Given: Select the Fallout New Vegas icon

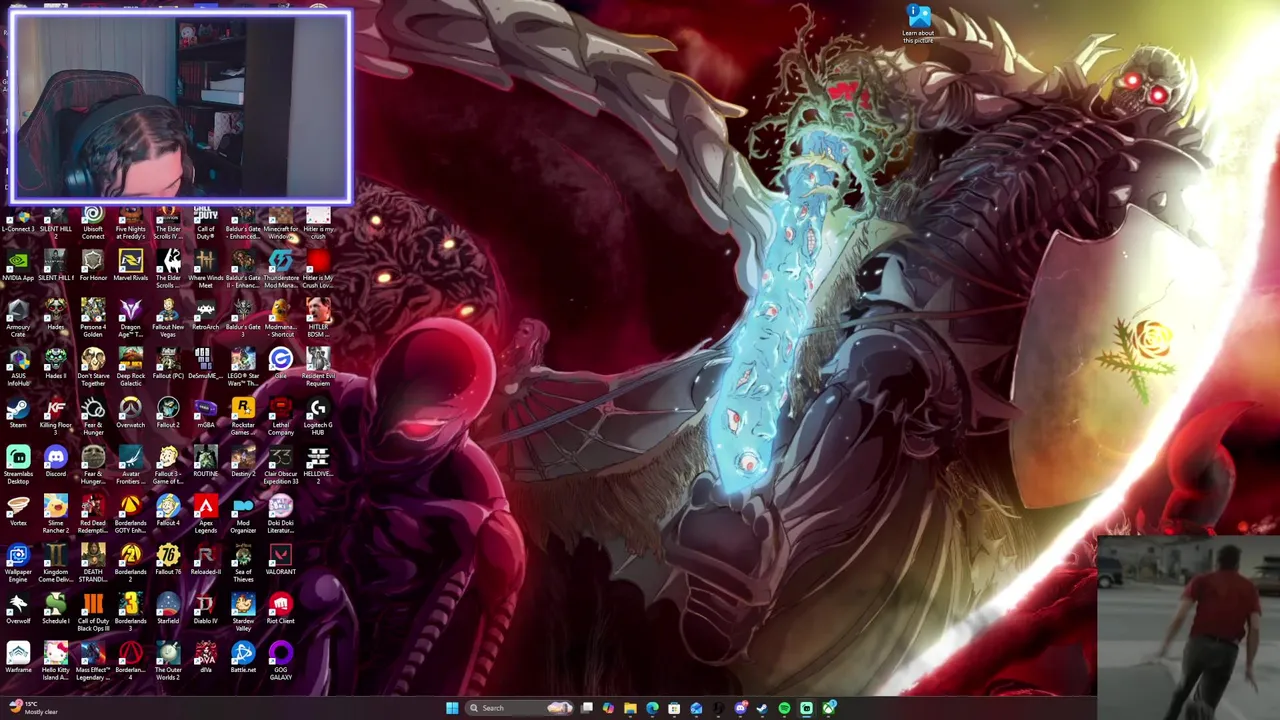Looking at the screenshot, I should (168, 319).
